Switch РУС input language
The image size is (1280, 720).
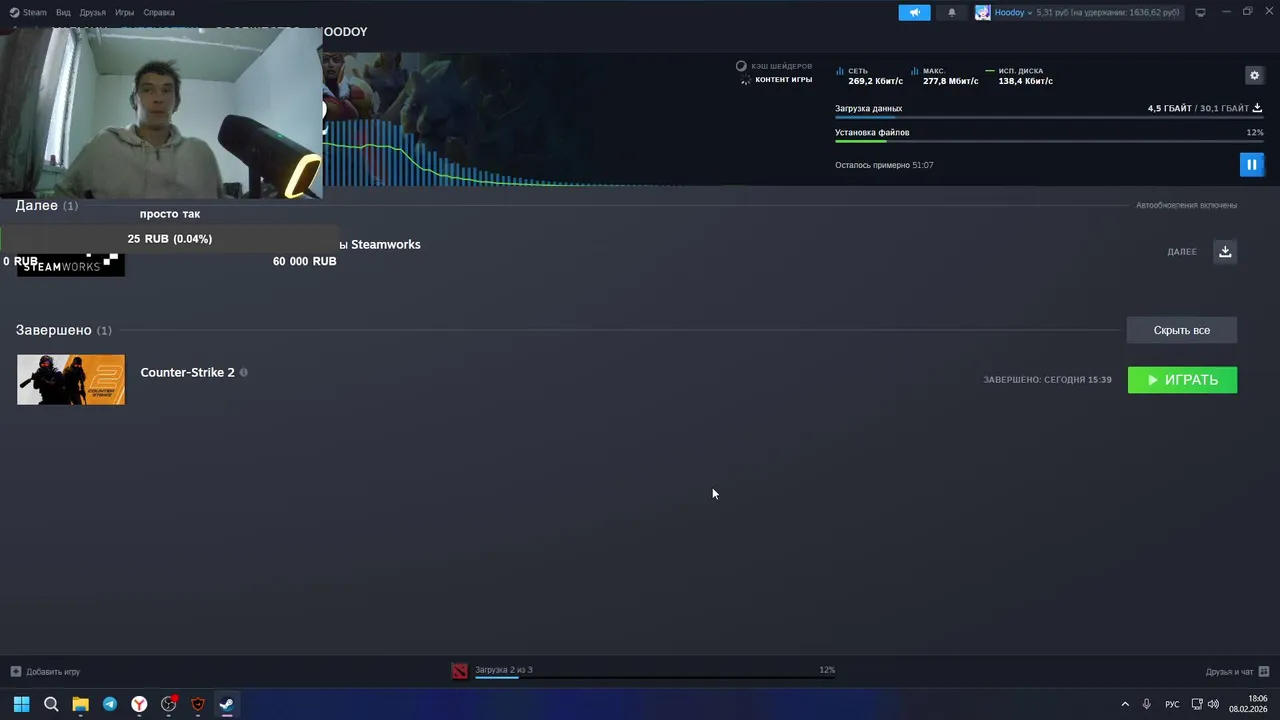click(1172, 704)
